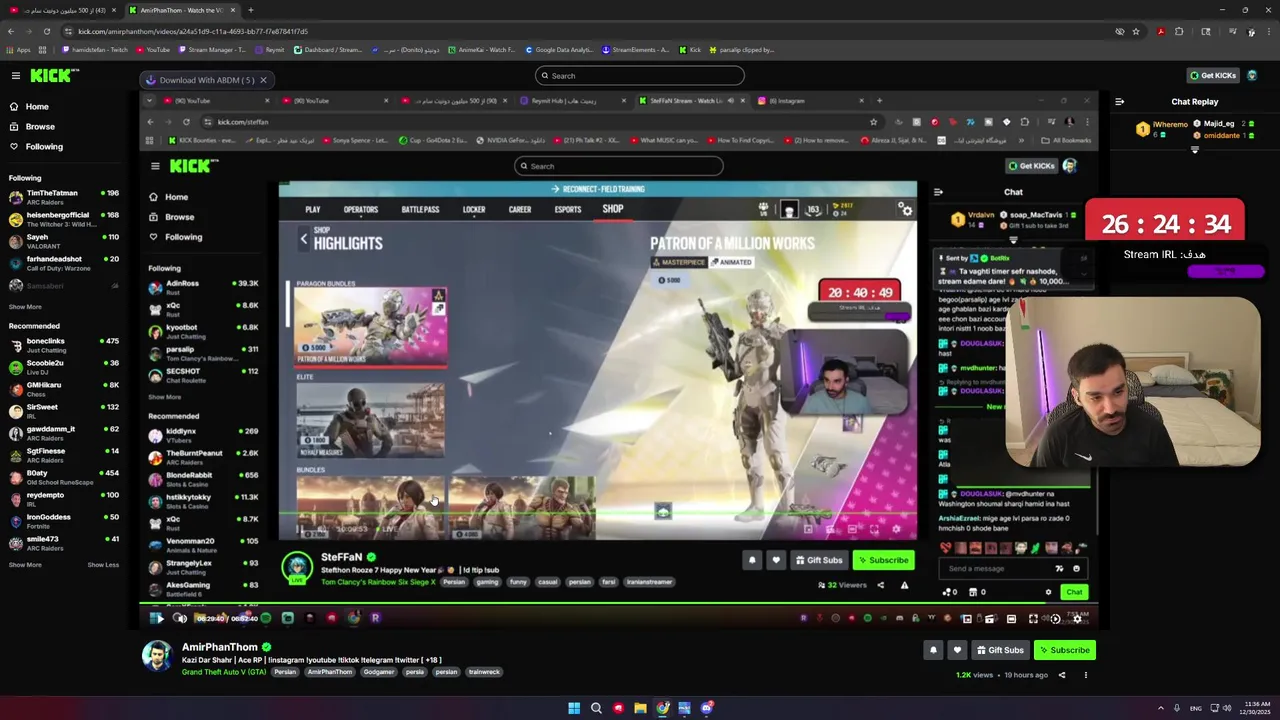This screenshot has width=1280, height=720.
Task: Open Browse in the sidebar
Action: point(40,126)
